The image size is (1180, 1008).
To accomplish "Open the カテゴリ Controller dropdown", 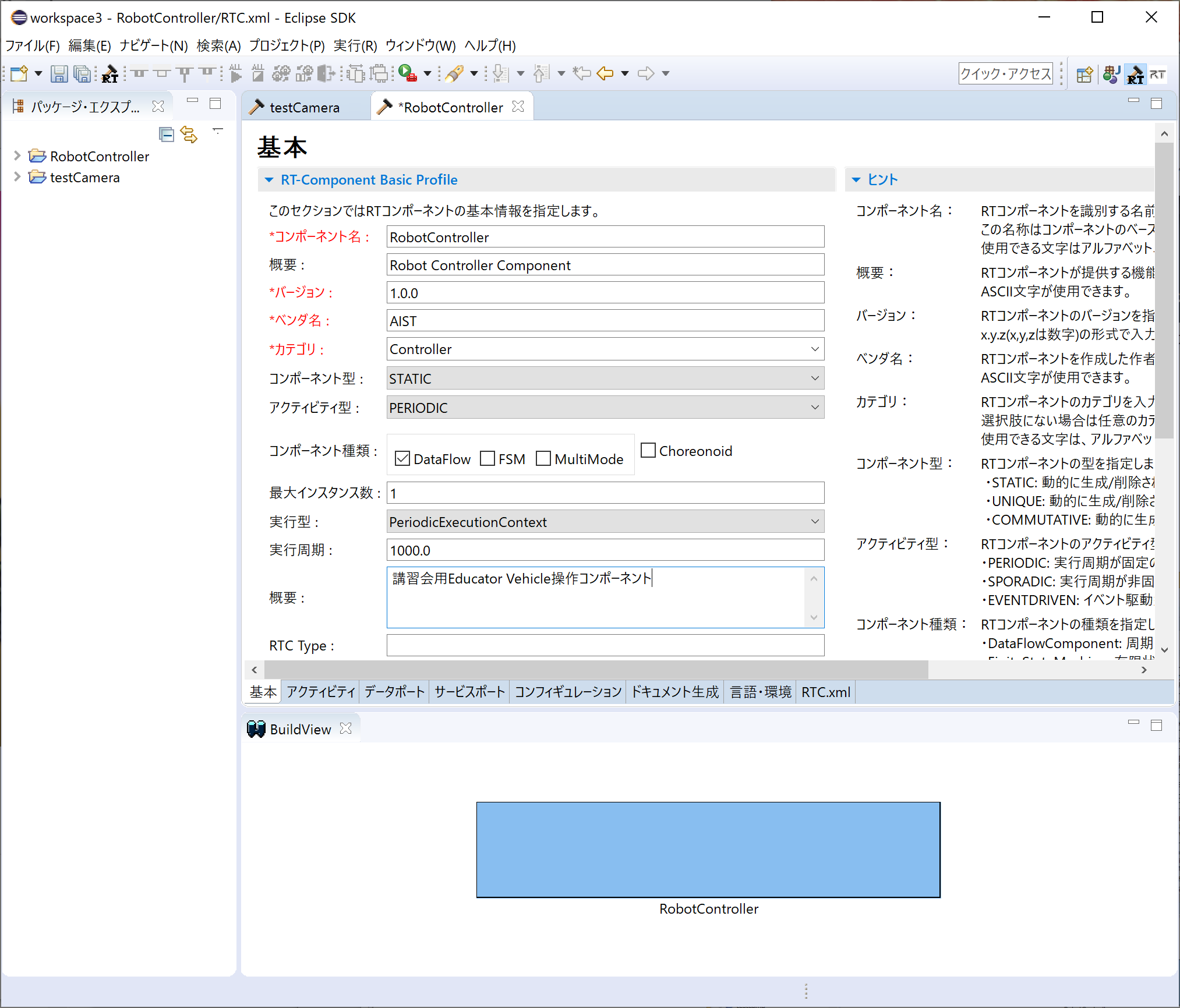I will [815, 349].
